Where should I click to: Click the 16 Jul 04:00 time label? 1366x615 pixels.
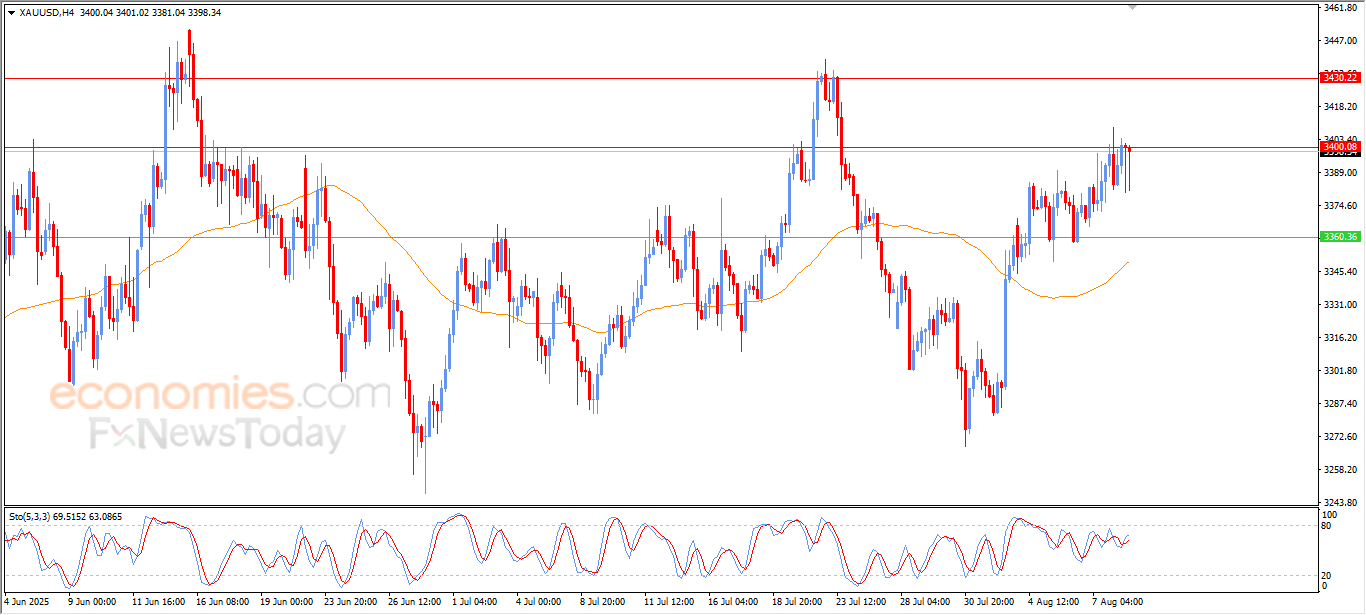click(x=734, y=602)
